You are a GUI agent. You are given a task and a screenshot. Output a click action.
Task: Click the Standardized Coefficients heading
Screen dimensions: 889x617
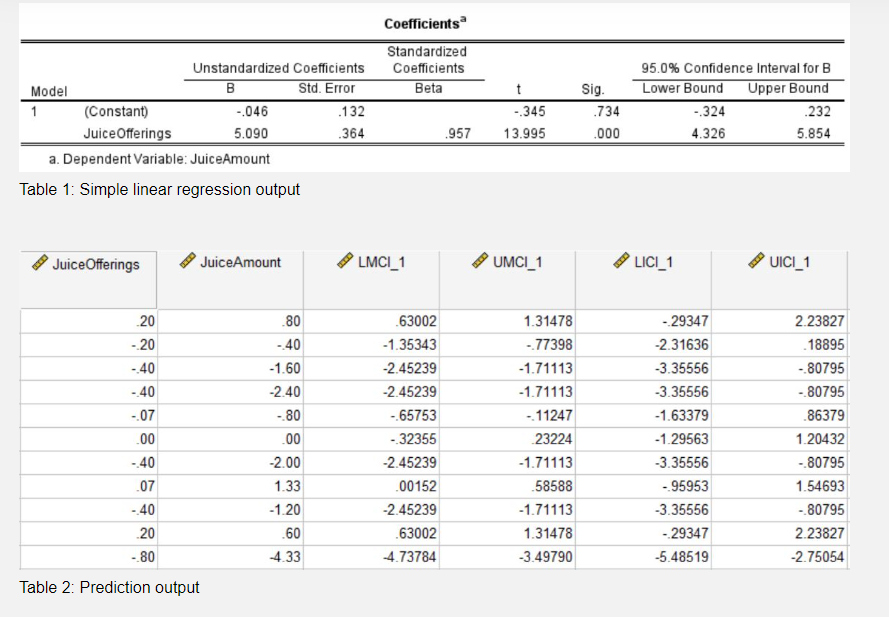coord(427,60)
